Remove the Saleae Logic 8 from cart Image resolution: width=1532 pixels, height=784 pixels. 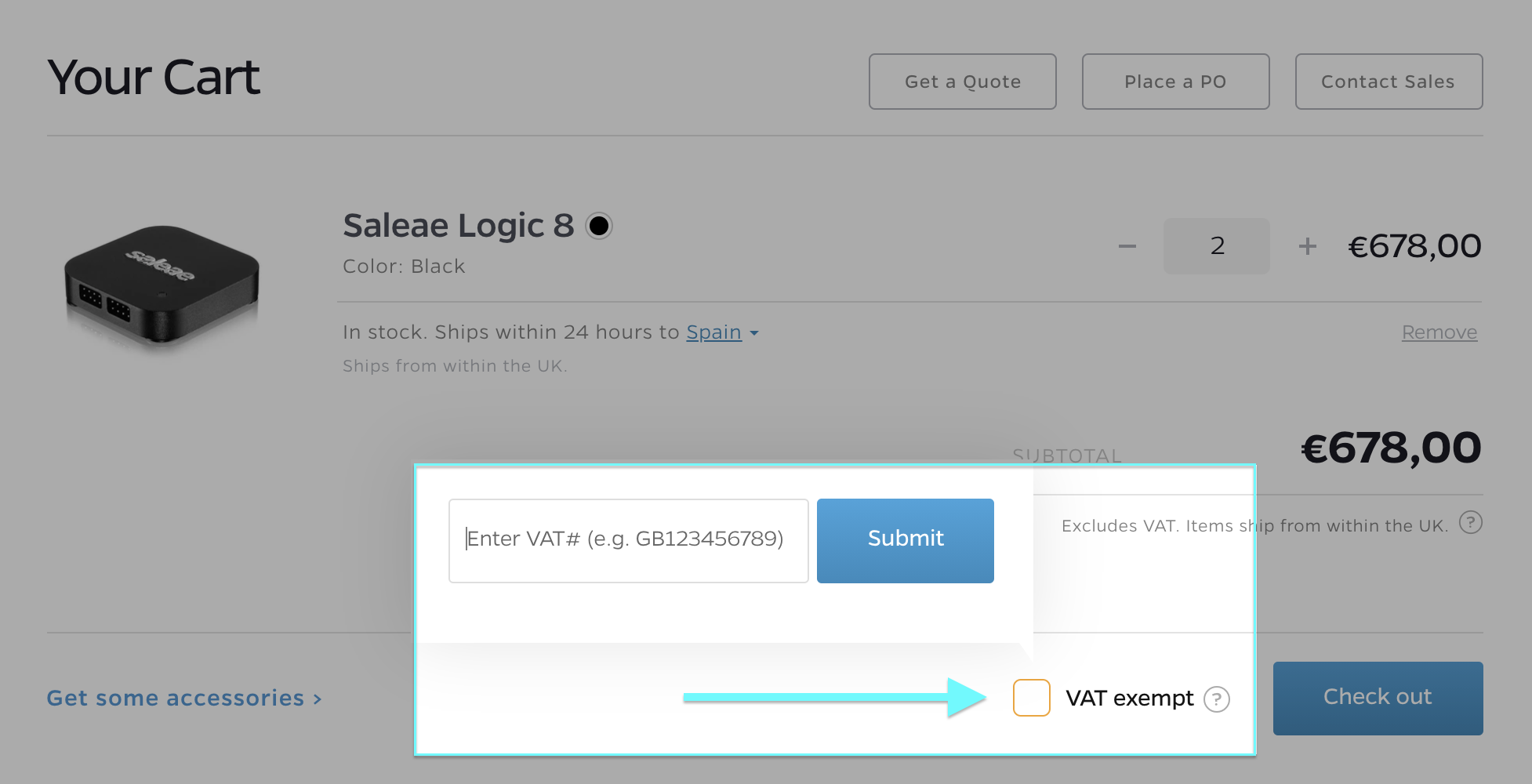pyautogui.click(x=1439, y=332)
